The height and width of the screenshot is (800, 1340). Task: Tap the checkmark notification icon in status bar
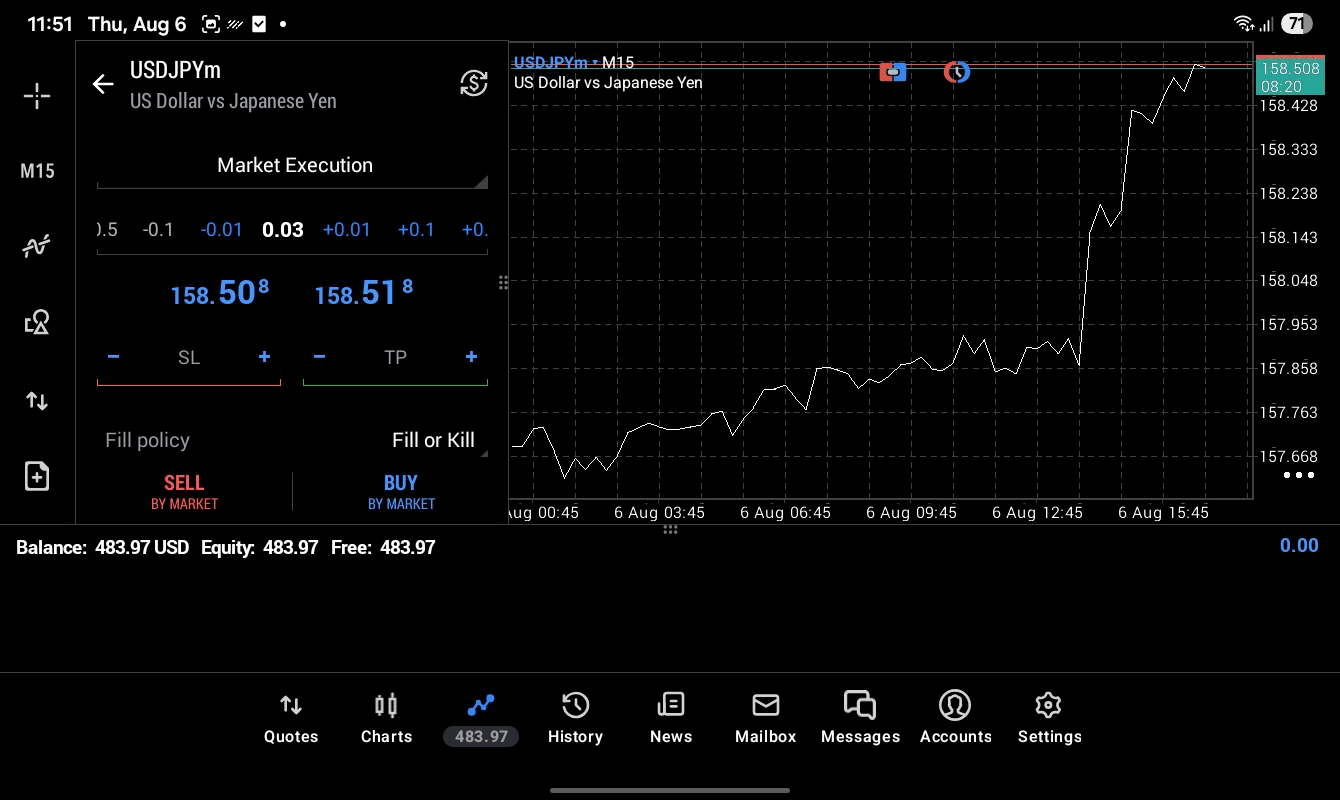click(259, 24)
